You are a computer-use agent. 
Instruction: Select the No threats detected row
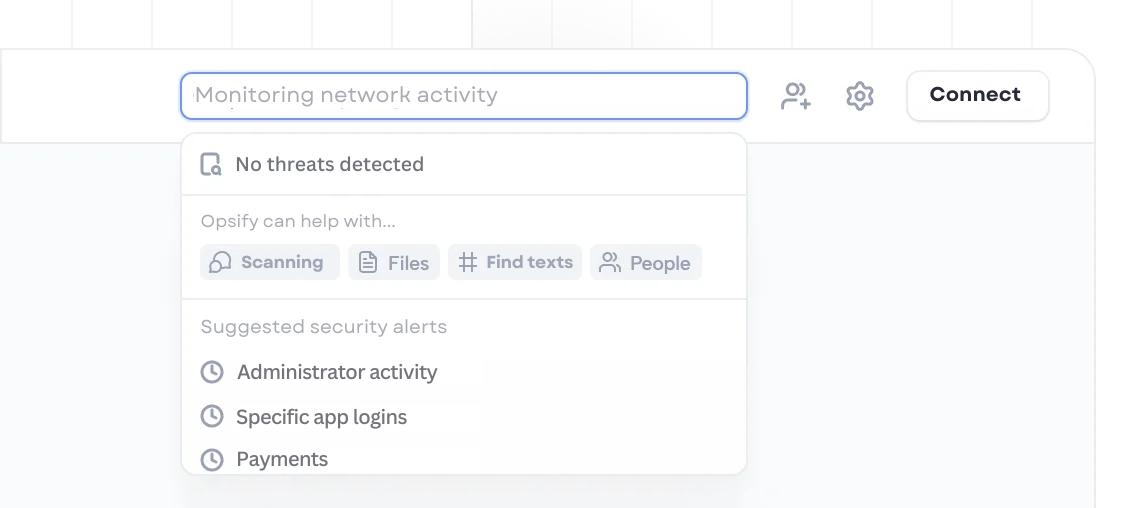463,165
